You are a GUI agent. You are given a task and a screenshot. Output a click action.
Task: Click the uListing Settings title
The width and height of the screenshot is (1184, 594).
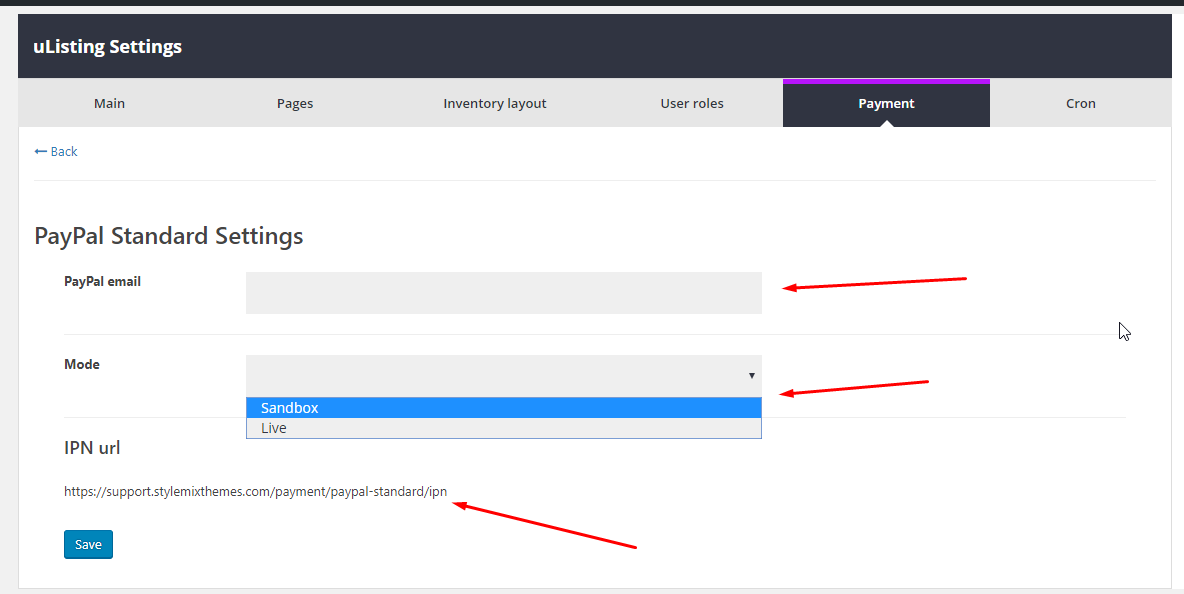tap(107, 46)
